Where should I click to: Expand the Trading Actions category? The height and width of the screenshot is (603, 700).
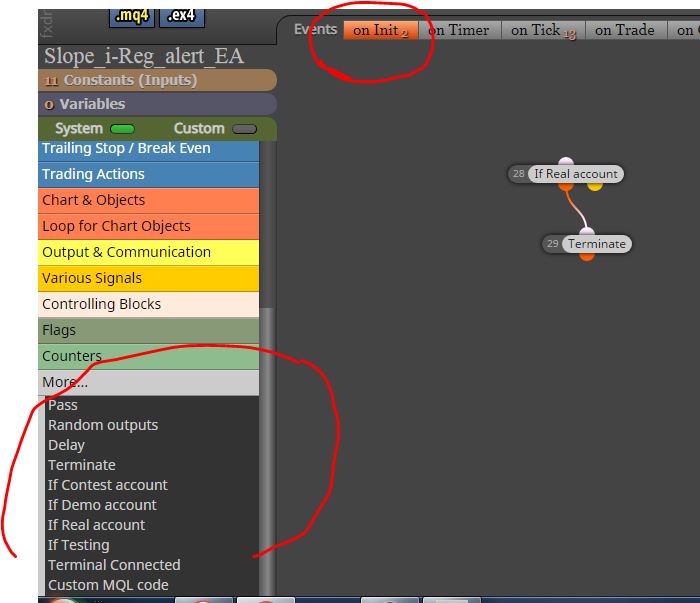point(148,175)
